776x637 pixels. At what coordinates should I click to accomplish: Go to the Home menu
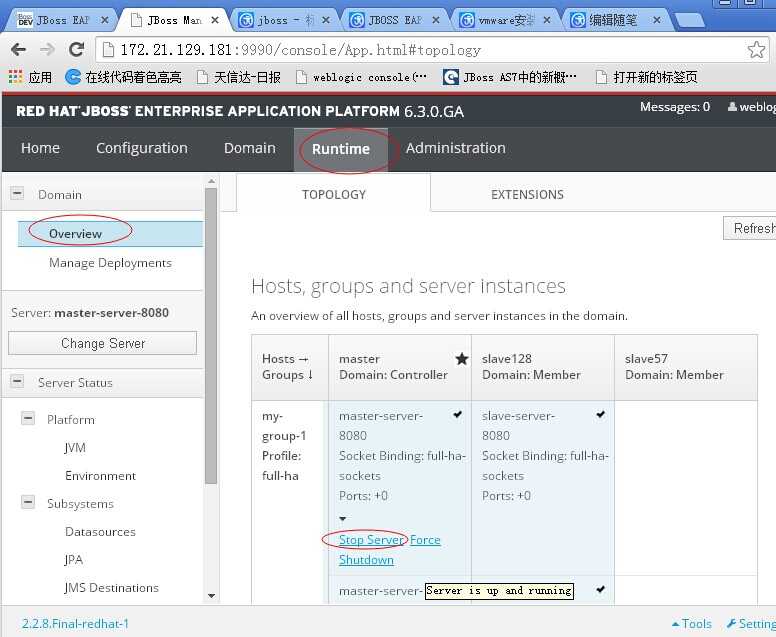[40, 148]
